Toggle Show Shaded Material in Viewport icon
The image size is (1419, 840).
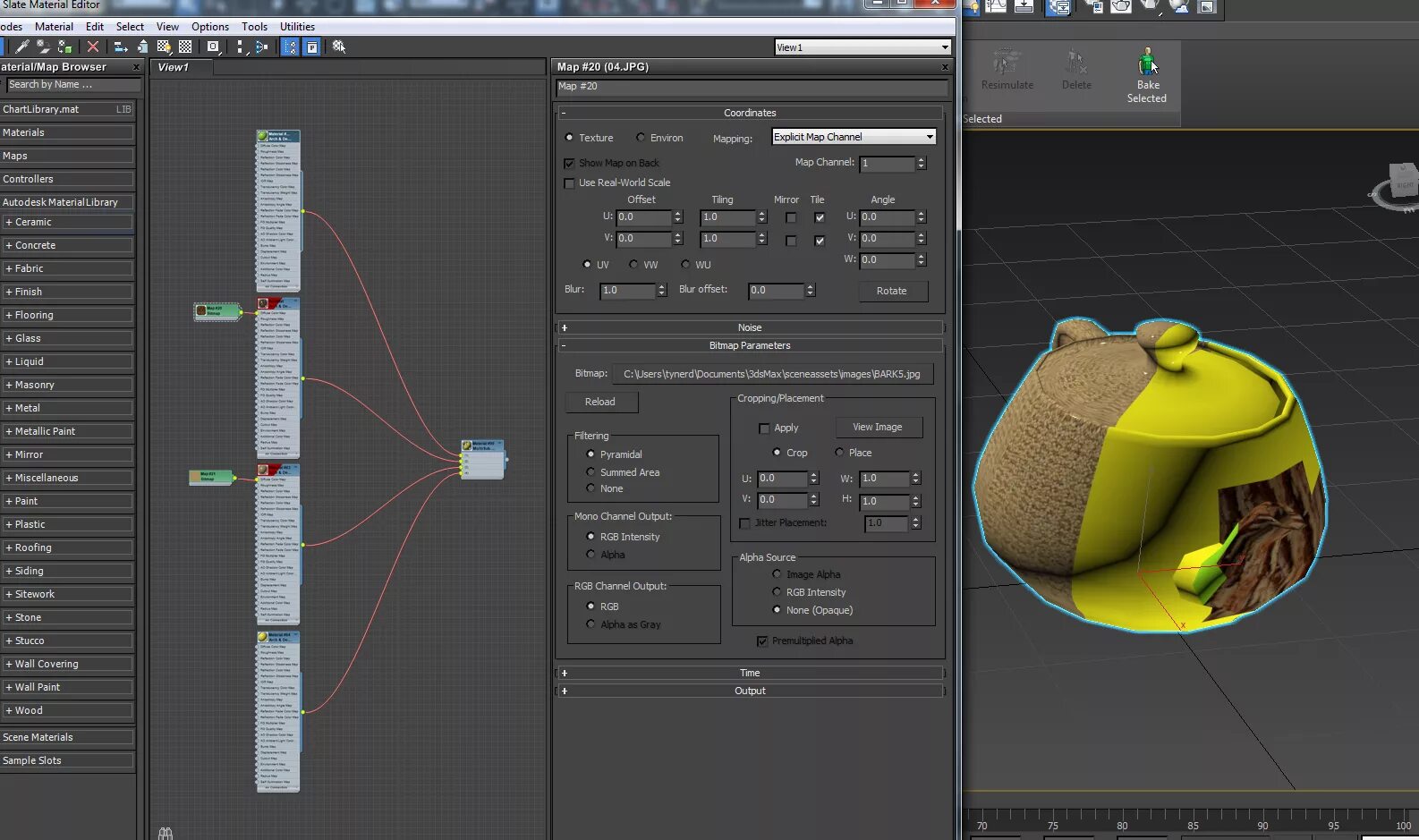point(164,47)
